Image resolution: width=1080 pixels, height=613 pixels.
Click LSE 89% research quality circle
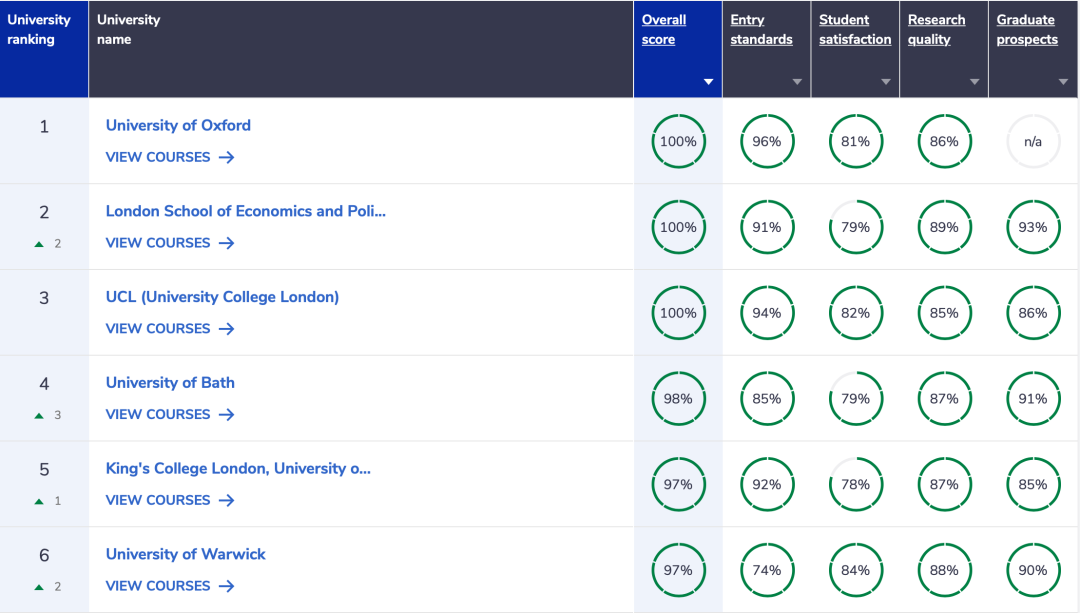pyautogui.click(x=944, y=227)
